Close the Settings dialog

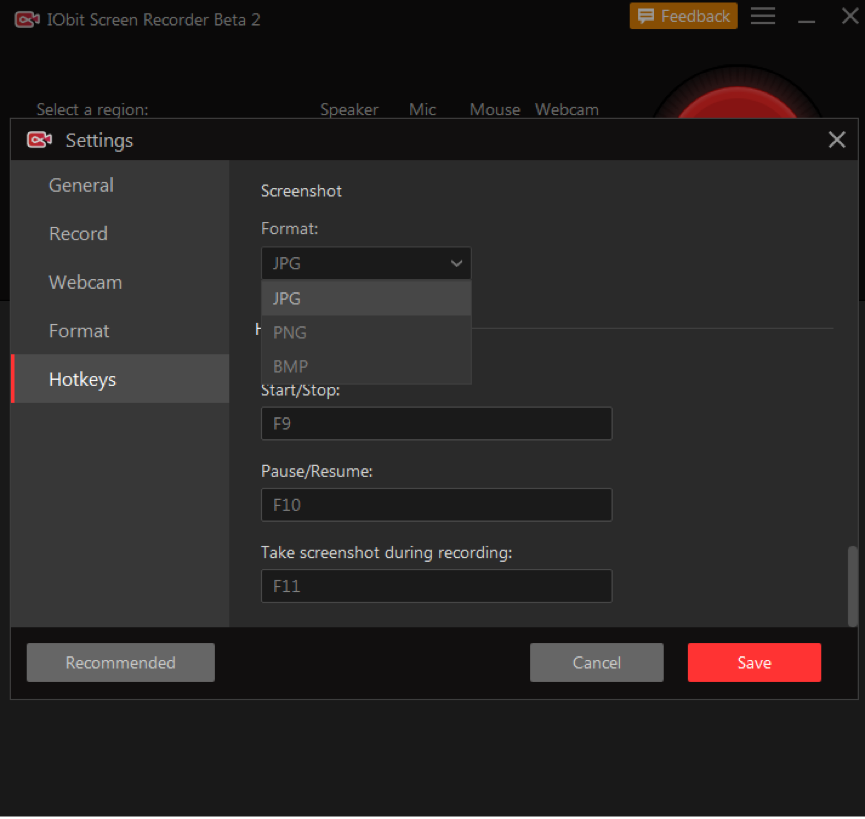pyautogui.click(x=837, y=140)
